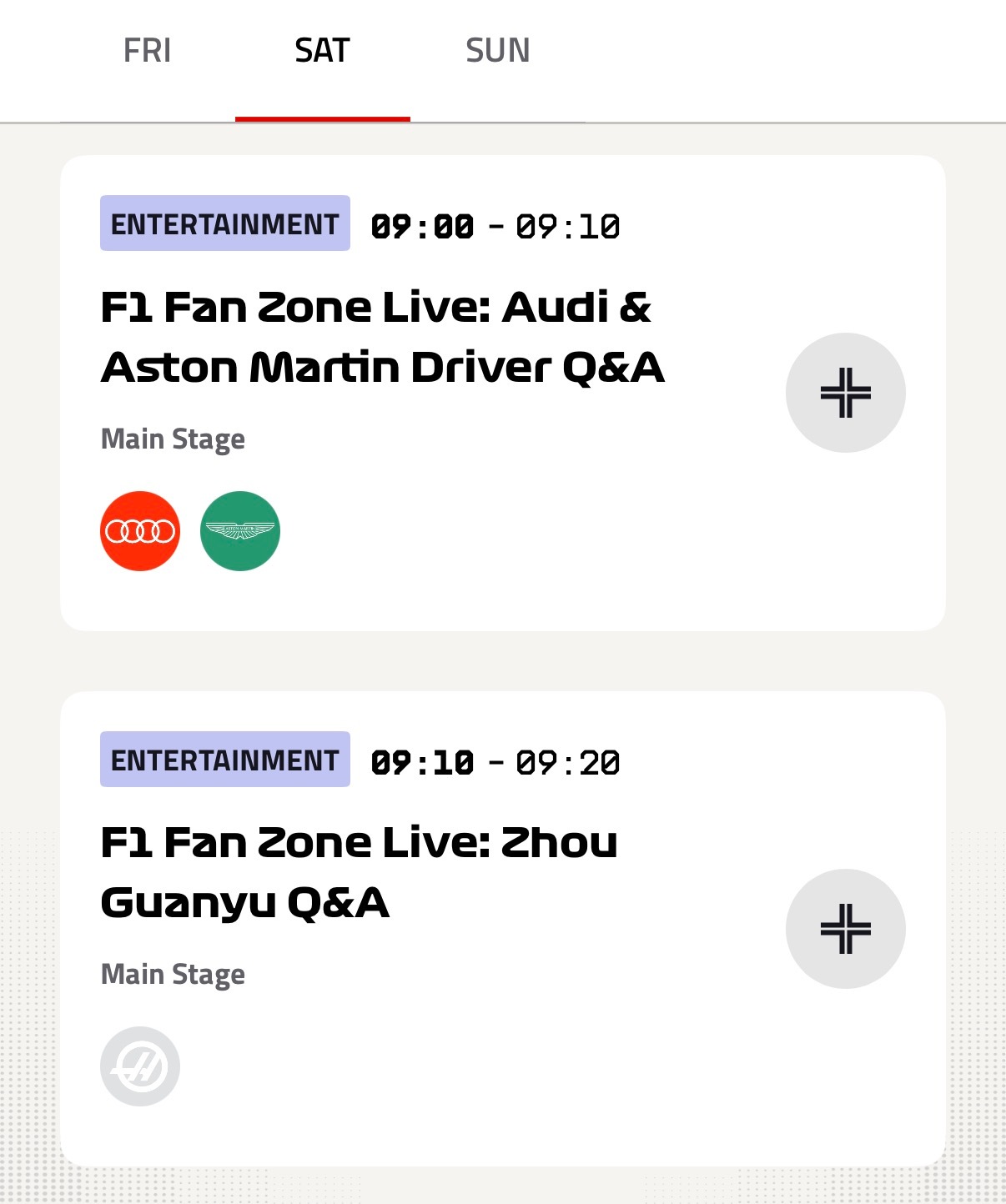This screenshot has height=1204, width=1006.
Task: Open the Zhou Guanyu Q&A event title
Action: [359, 873]
